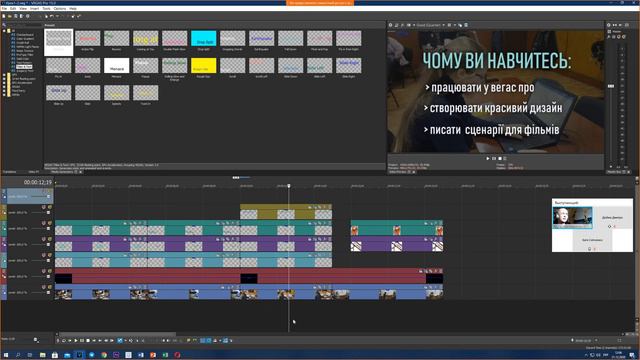The width and height of the screenshot is (640, 360).
Task: Open the Edit menu
Action: tap(13, 8)
